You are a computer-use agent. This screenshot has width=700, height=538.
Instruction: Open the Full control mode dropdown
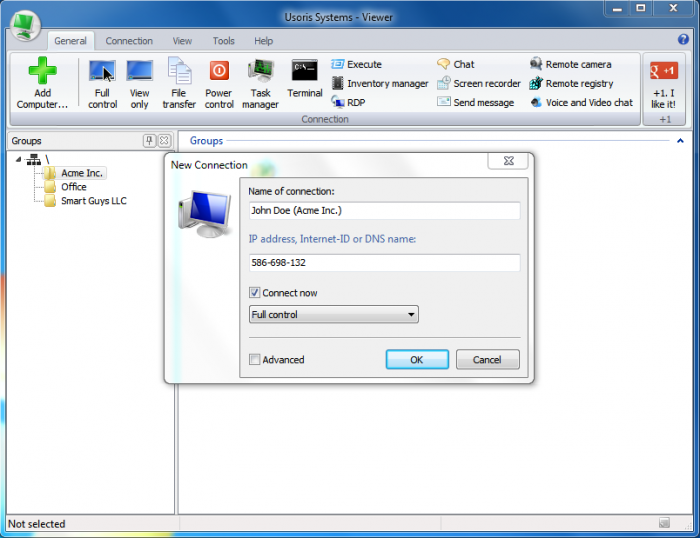(333, 315)
